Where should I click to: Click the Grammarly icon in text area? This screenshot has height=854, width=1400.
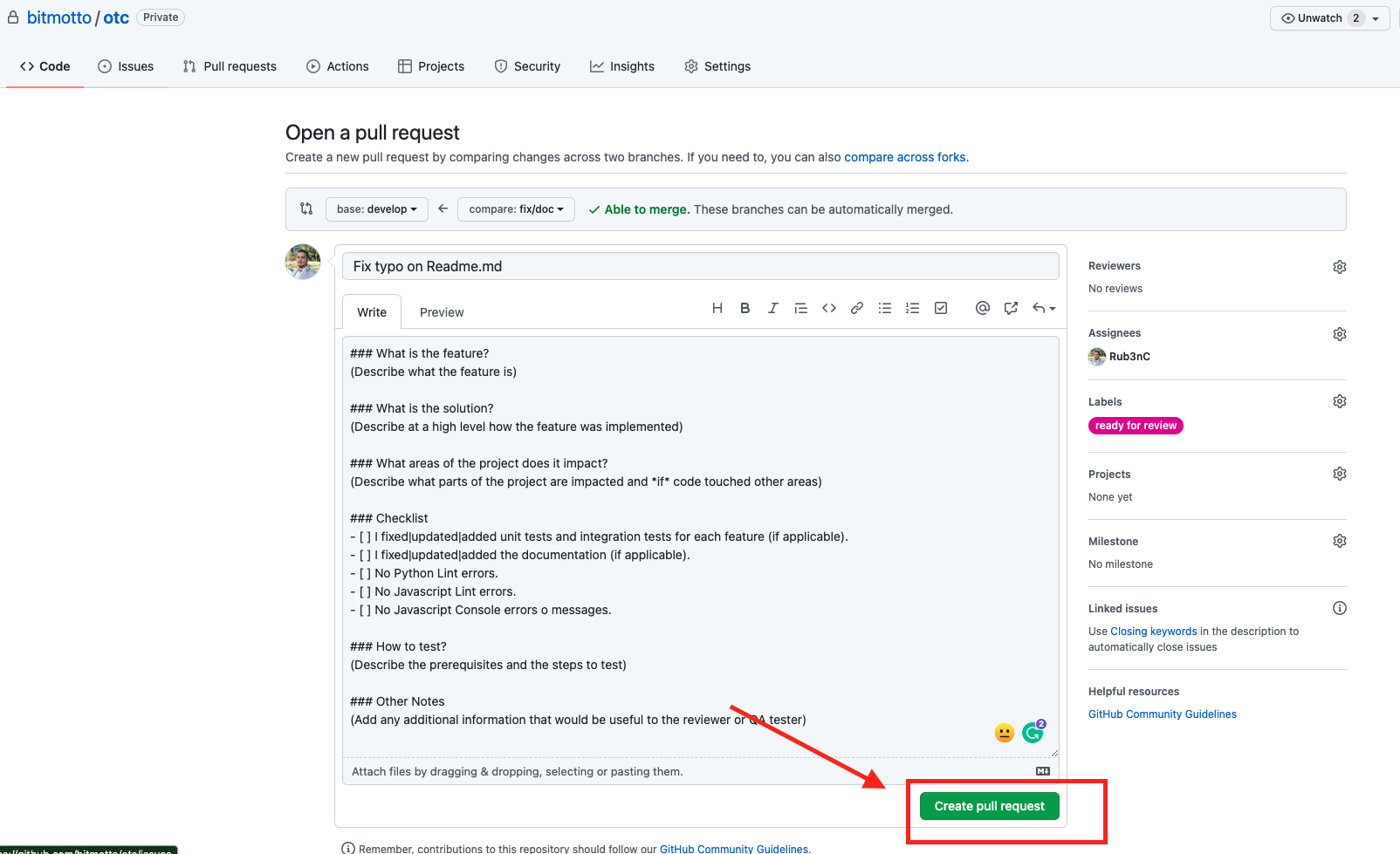pyautogui.click(x=1033, y=733)
